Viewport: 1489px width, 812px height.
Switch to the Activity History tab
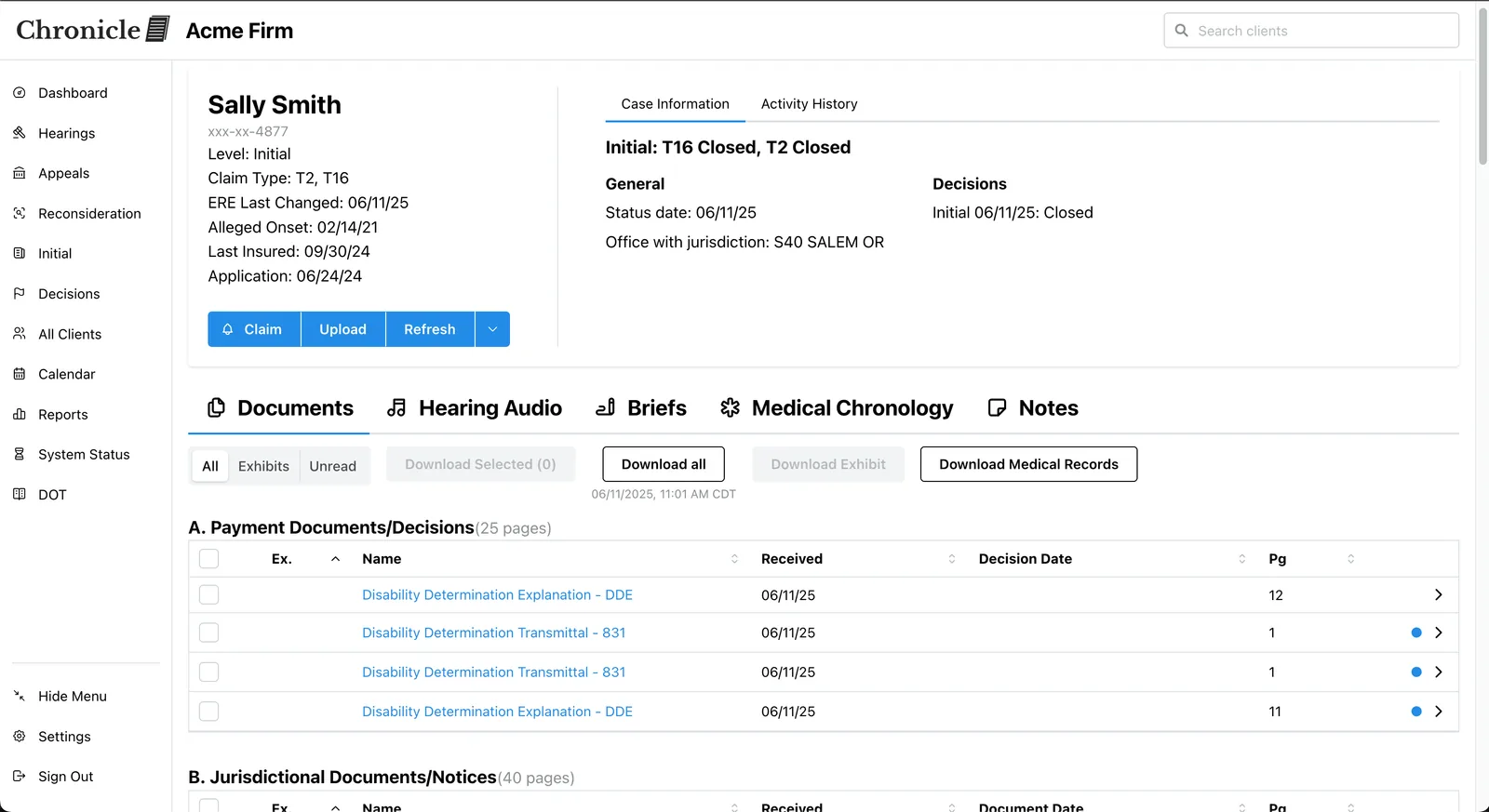809,104
